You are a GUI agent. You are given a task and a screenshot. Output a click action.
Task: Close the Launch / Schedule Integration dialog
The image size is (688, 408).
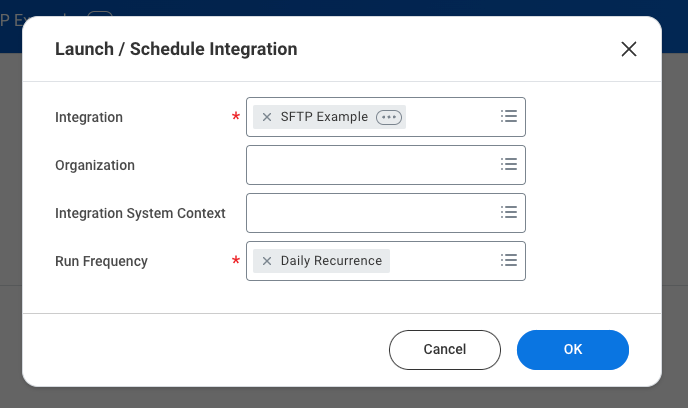(x=629, y=49)
